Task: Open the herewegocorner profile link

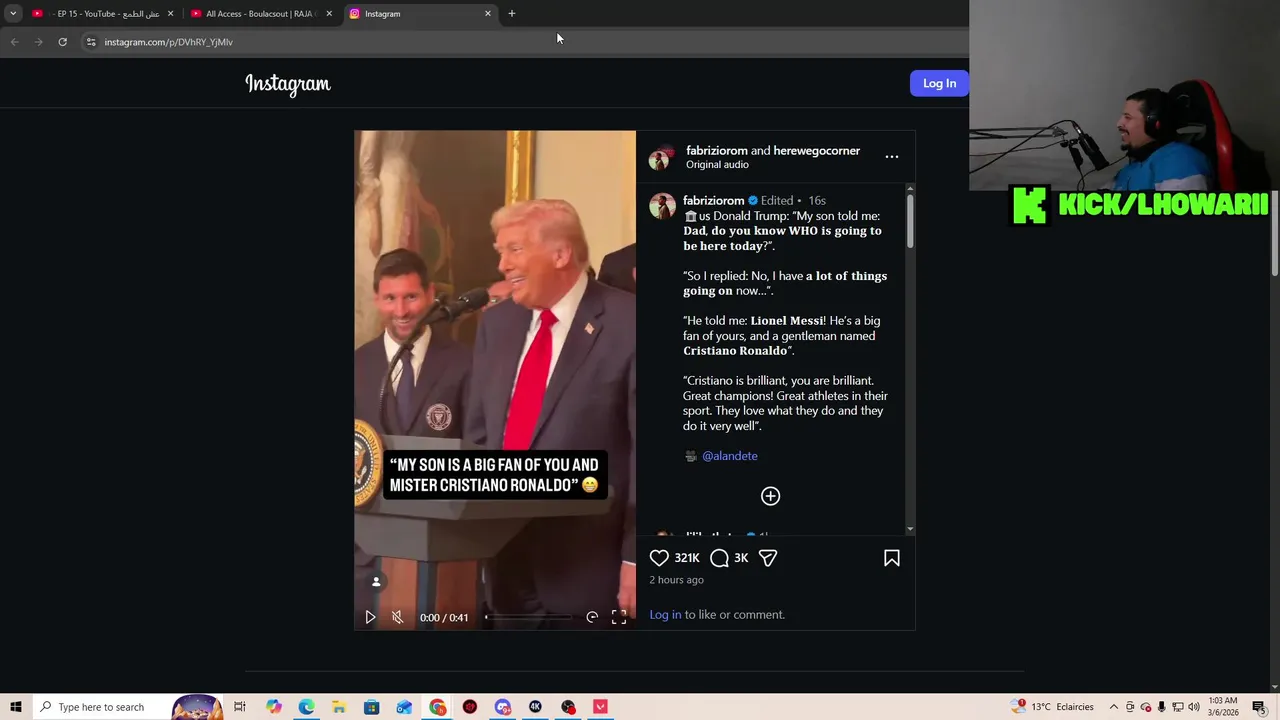Action: (x=816, y=150)
